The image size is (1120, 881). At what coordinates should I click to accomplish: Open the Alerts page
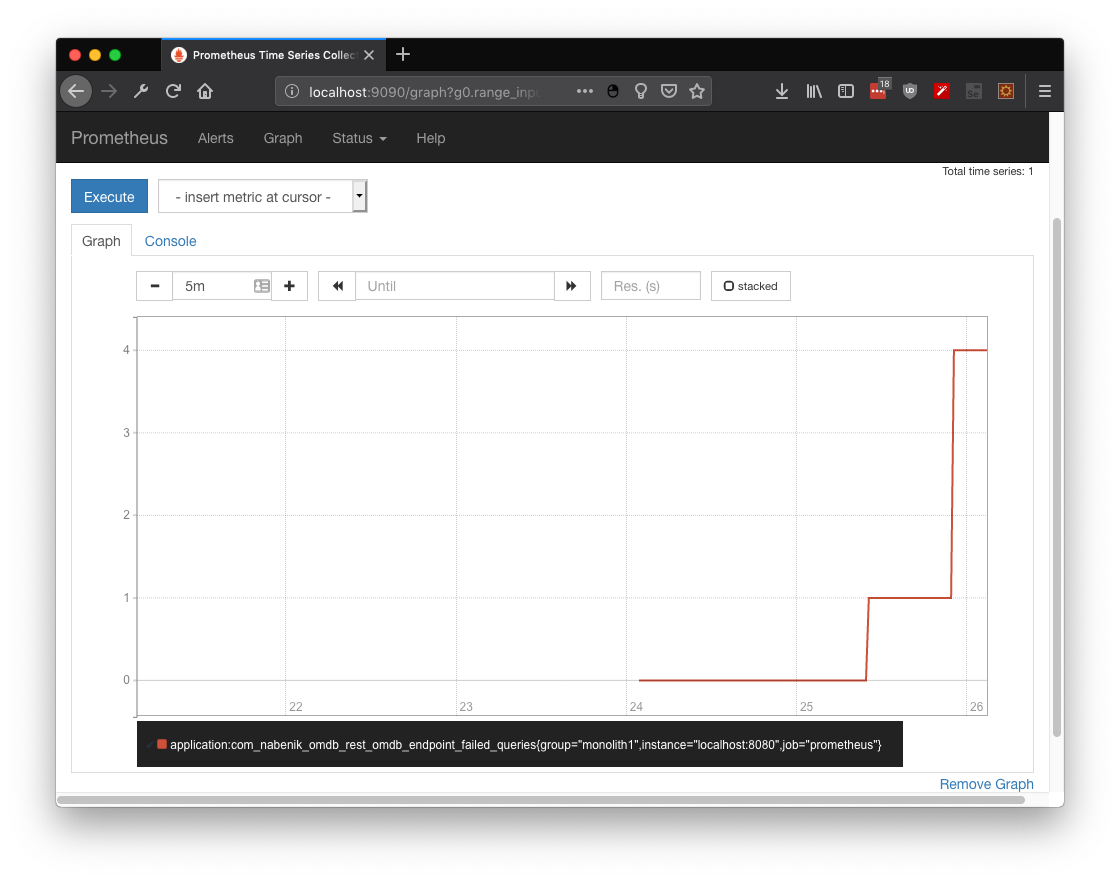click(215, 138)
